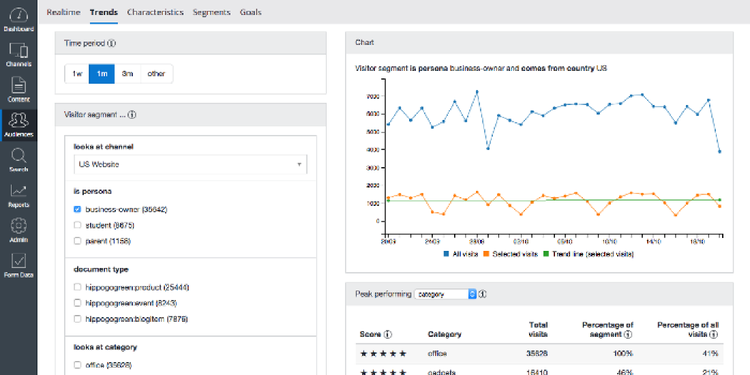Viewport: 750px width, 375px height.
Task: Check the hippogogreen:event document type
Action: (x=77, y=303)
